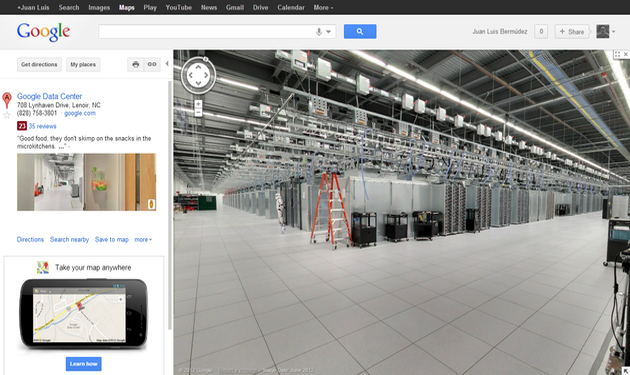Click address 708 Lynhaven Drive text
This screenshot has height=375, width=630.
click(59, 105)
